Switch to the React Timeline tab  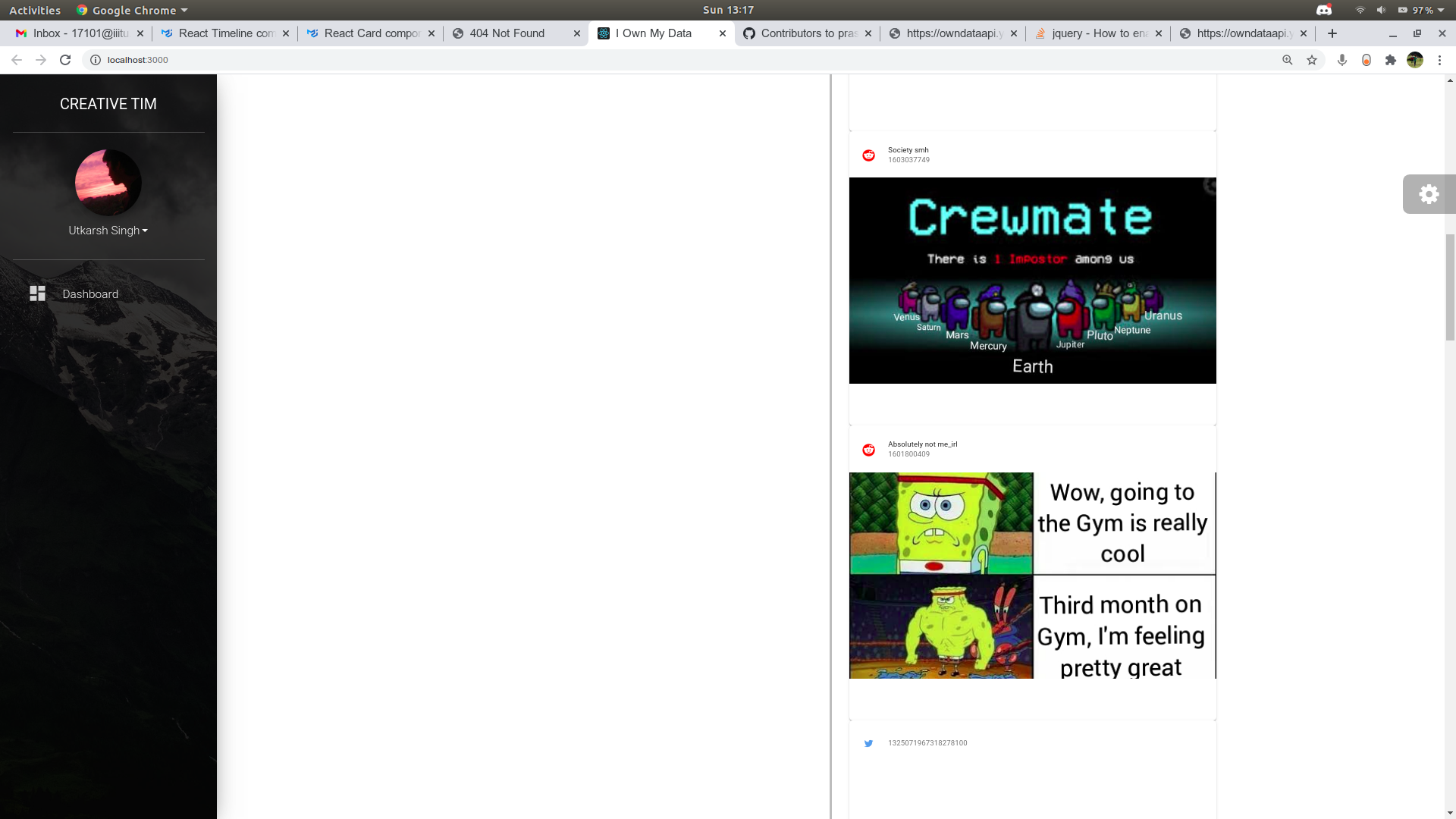(x=224, y=33)
